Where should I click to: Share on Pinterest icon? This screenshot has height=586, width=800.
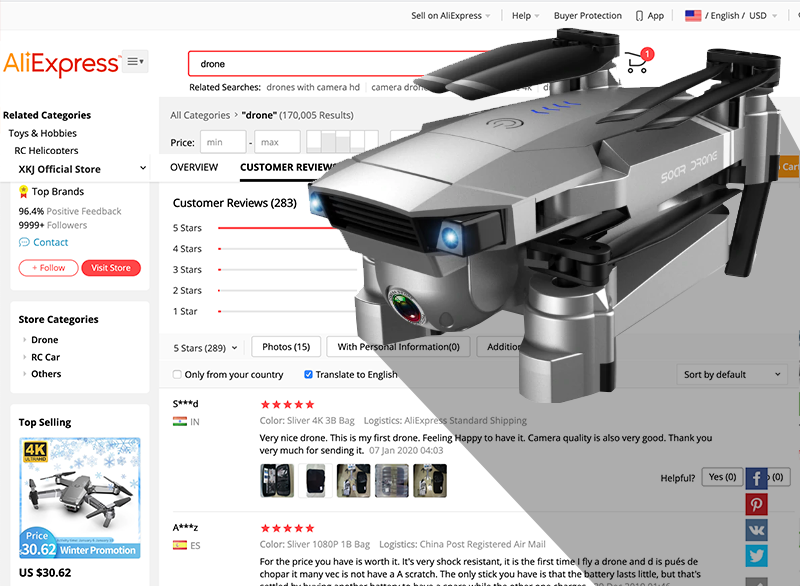757,504
